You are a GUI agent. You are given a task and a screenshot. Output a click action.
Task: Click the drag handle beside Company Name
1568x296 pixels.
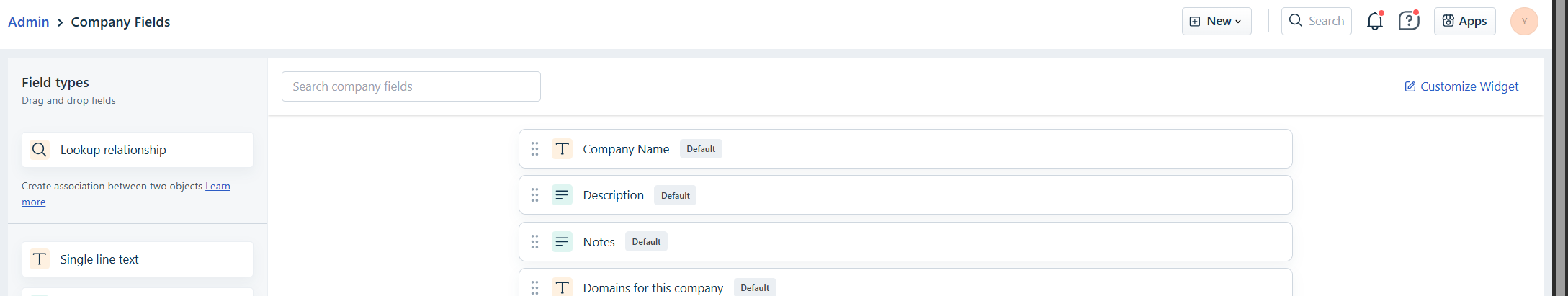tap(534, 149)
